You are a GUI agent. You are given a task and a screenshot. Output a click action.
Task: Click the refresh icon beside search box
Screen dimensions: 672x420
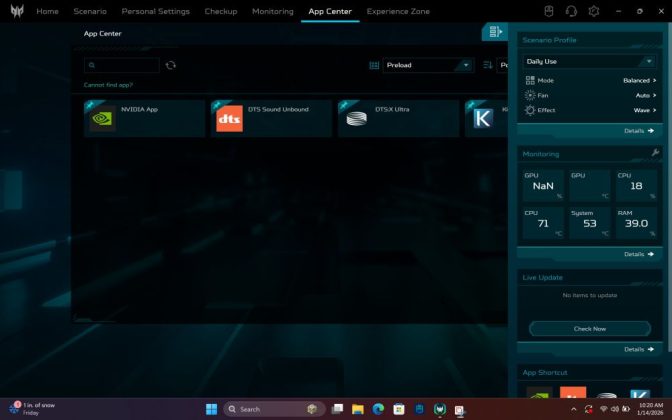(x=171, y=65)
